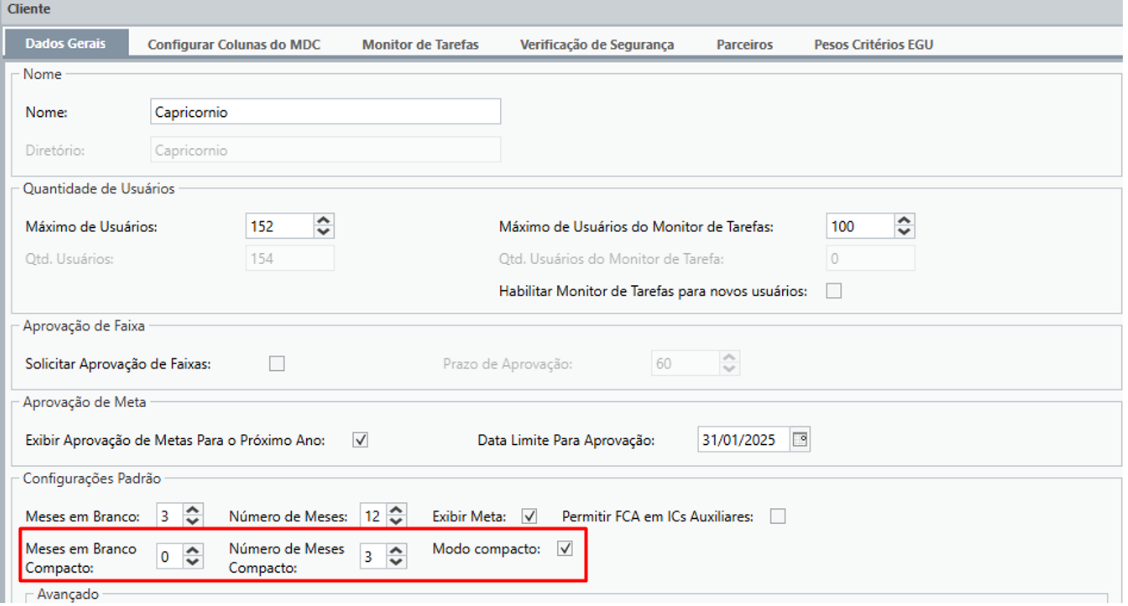Enable Permitir FCA em ICs Auxiliares
The image size is (1128, 606).
click(777, 517)
